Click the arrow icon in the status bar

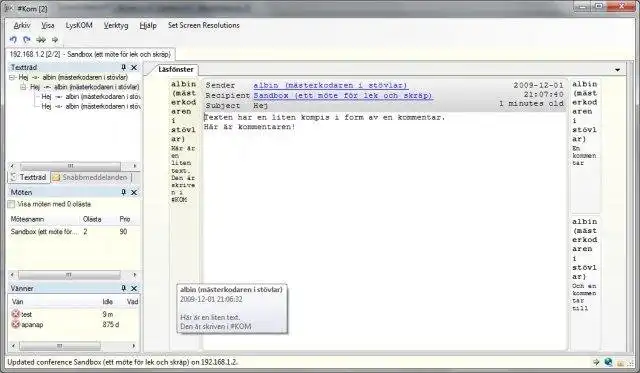[596, 362]
